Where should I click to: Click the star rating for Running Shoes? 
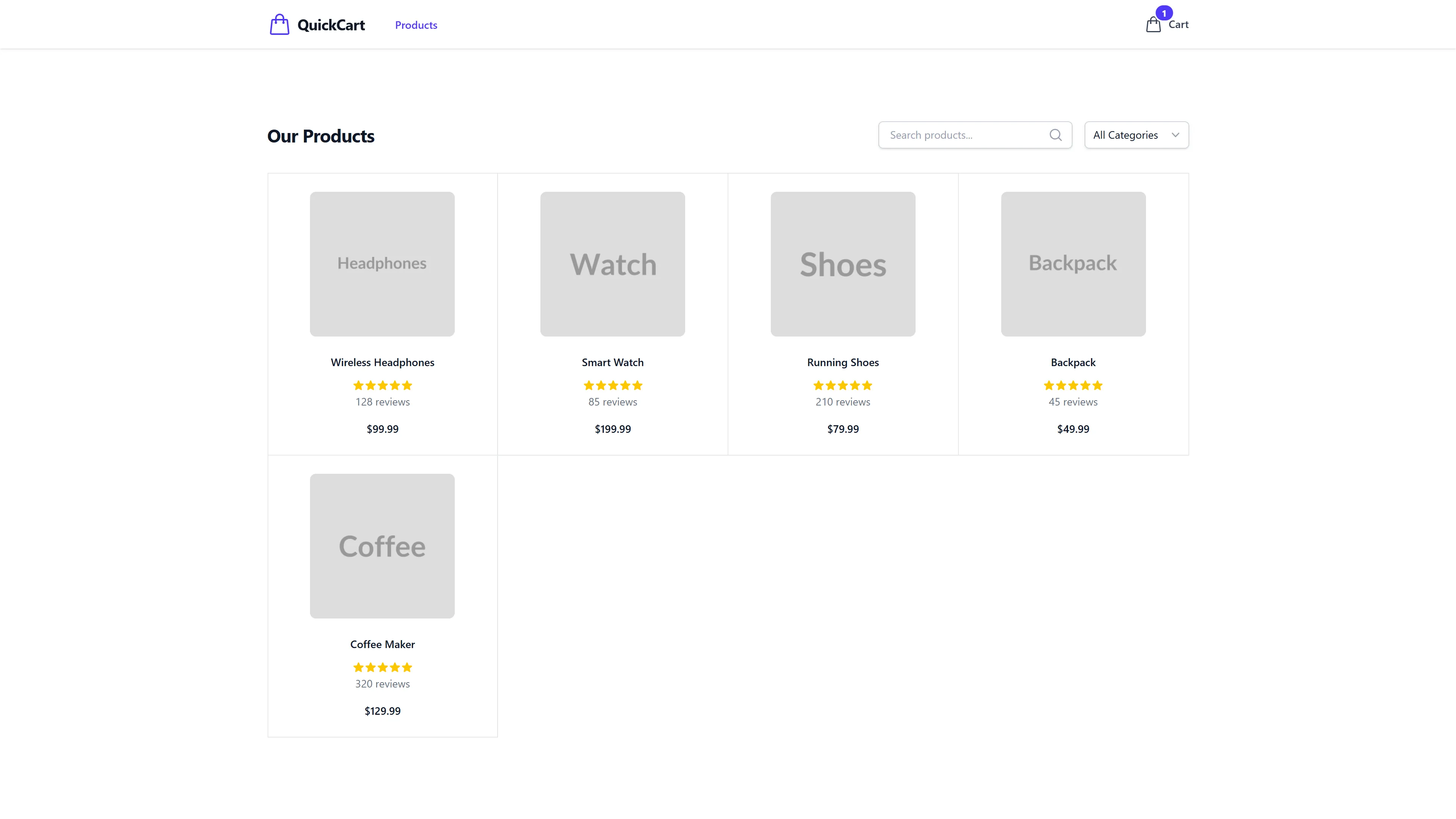pos(842,385)
